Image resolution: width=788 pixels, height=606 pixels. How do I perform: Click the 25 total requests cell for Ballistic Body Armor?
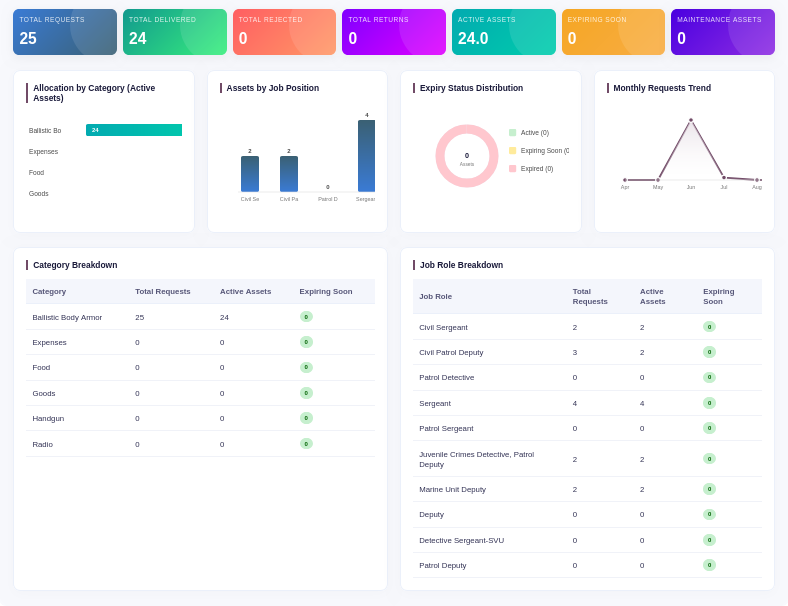click(x=139, y=318)
